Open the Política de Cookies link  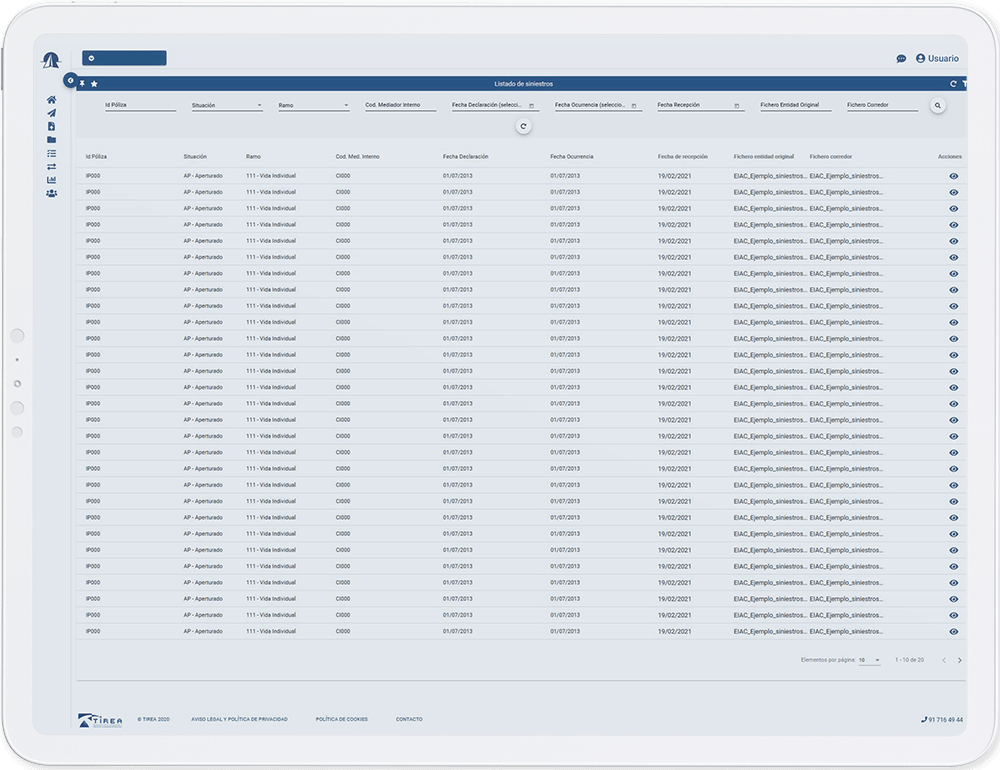(x=341, y=719)
